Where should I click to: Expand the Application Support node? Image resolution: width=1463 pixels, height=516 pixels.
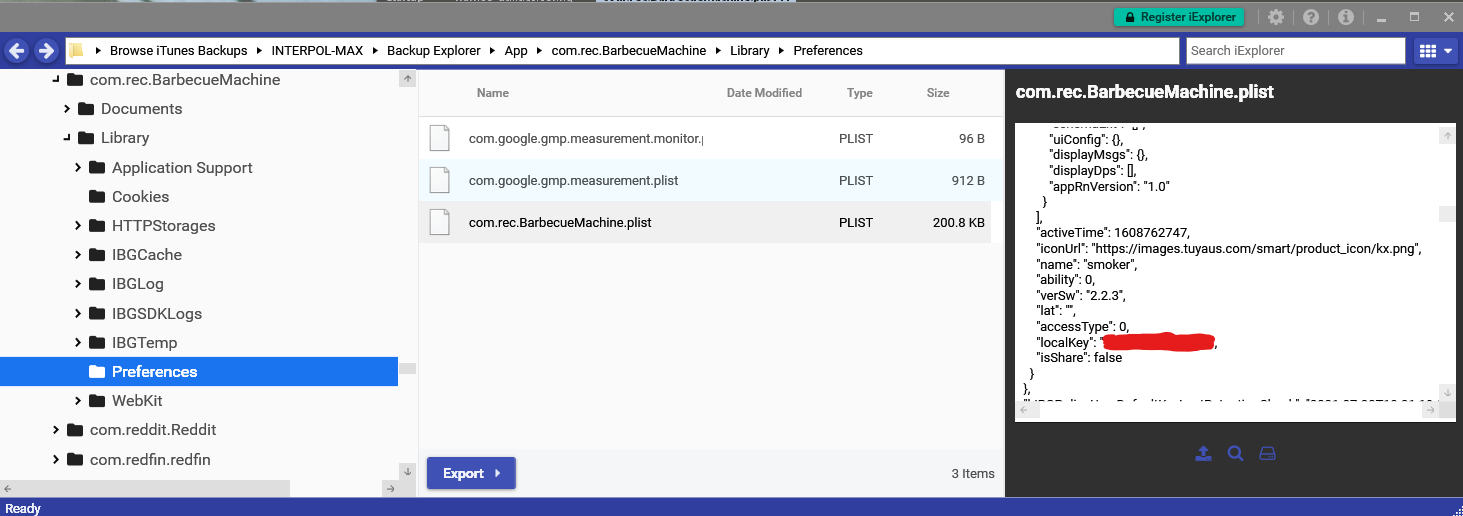pos(78,168)
